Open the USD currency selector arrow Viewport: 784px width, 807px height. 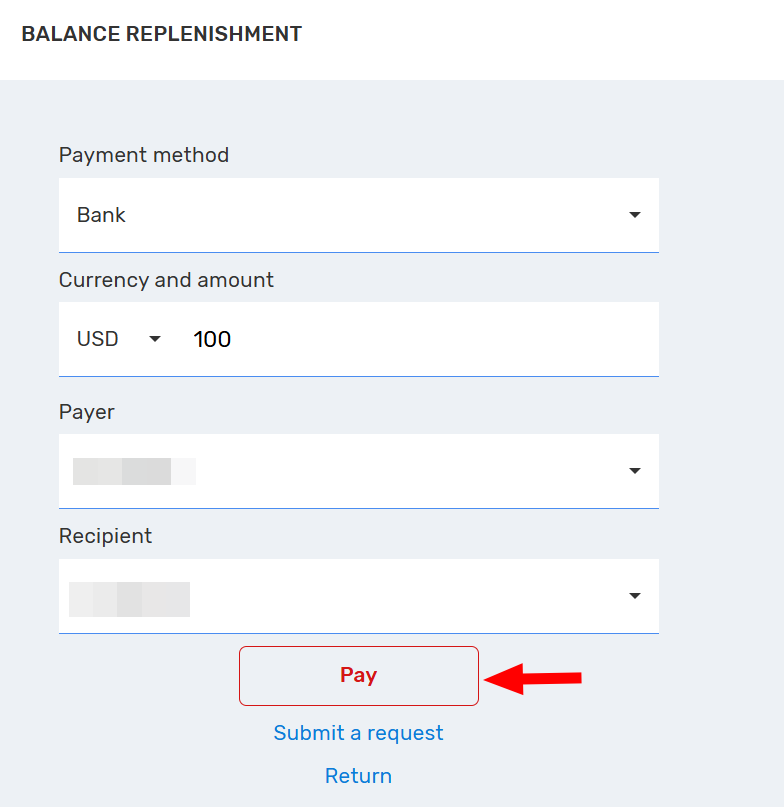tap(155, 339)
